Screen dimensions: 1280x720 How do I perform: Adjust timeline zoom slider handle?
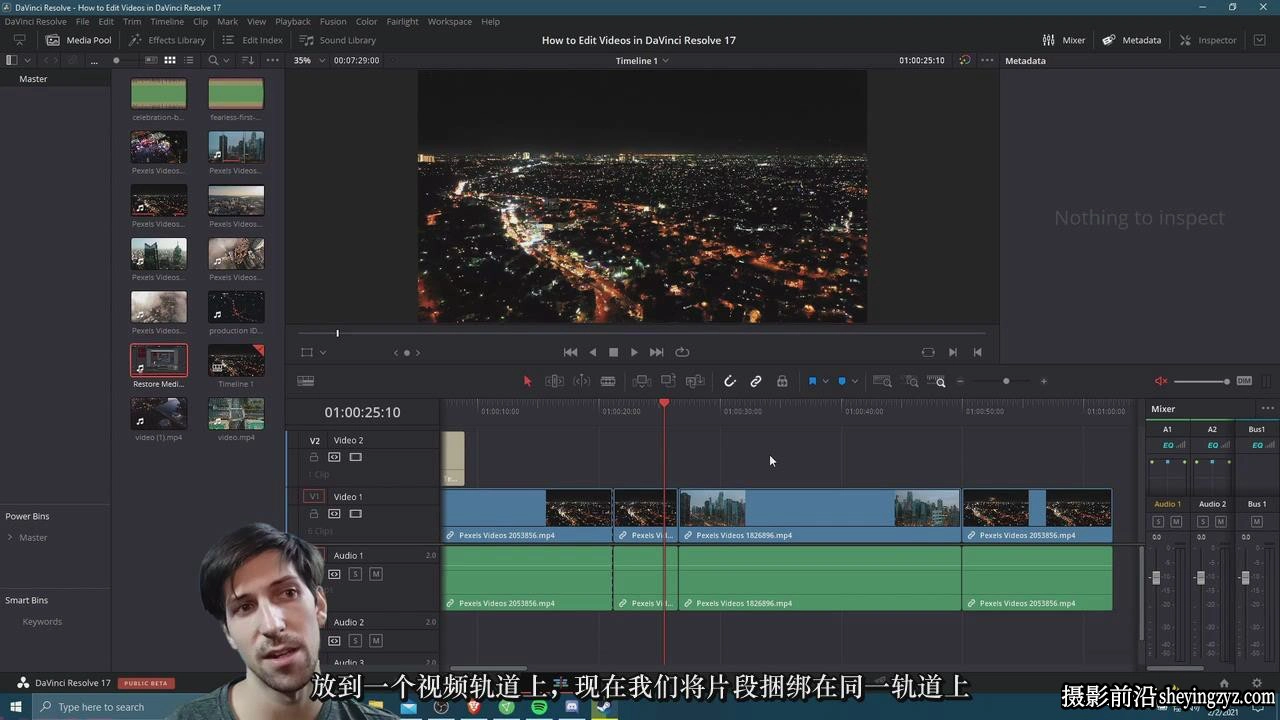coord(1006,381)
